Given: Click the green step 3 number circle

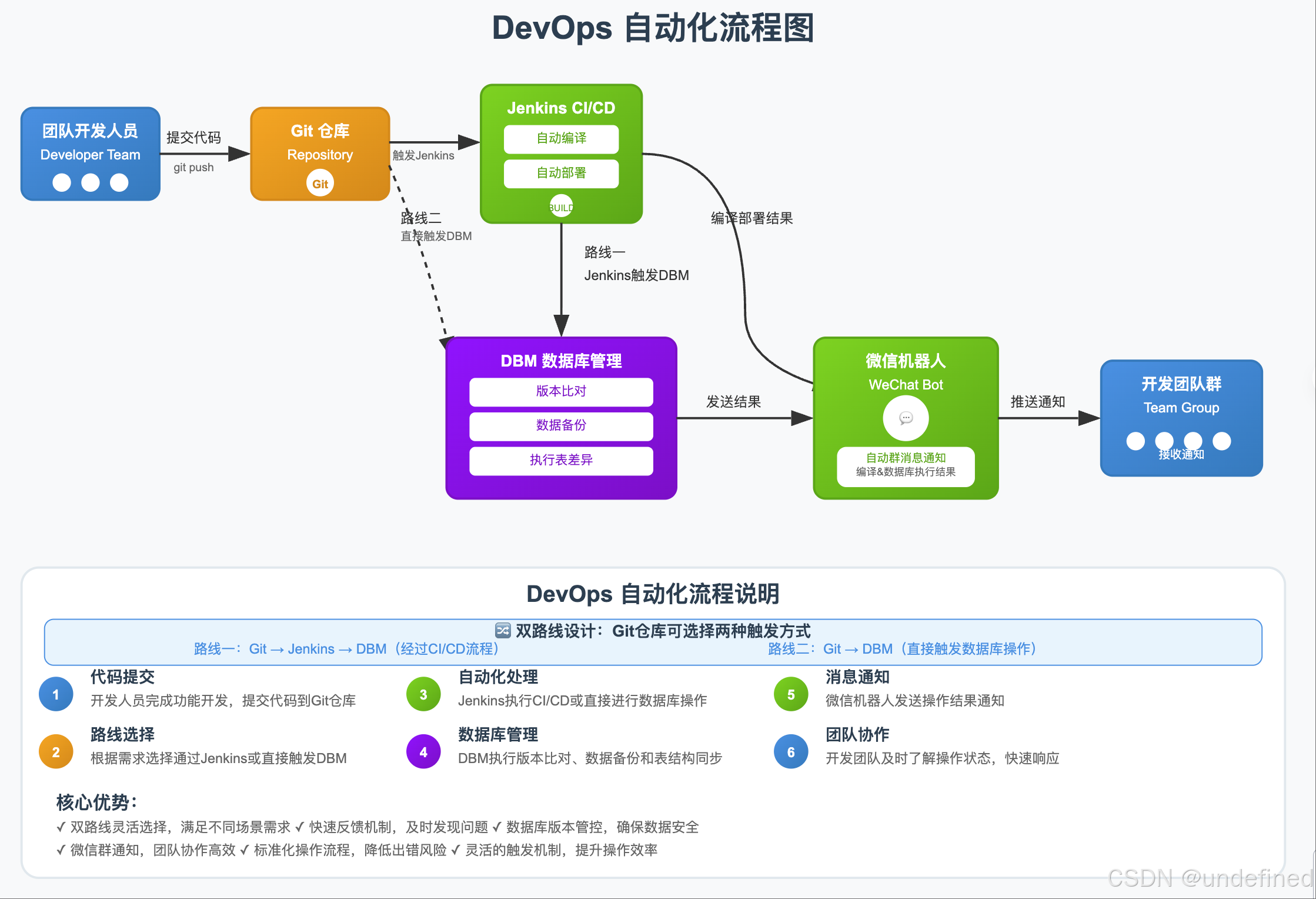Looking at the screenshot, I should pyautogui.click(x=423, y=694).
